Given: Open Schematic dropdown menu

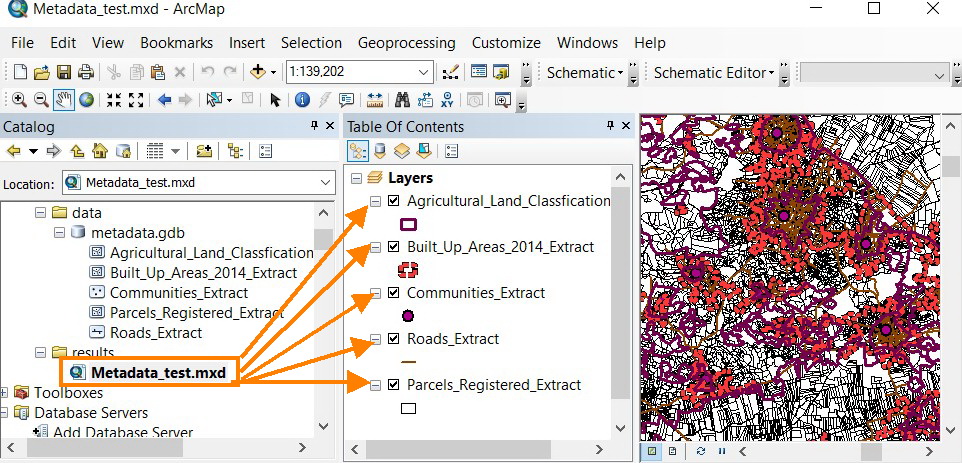Looking at the screenshot, I should [585, 72].
